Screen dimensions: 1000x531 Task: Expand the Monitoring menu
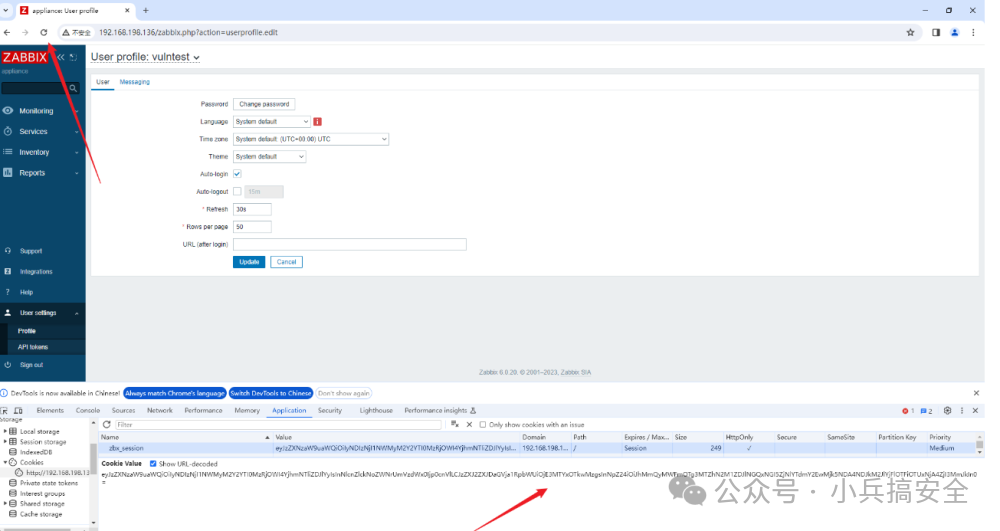click(42, 111)
